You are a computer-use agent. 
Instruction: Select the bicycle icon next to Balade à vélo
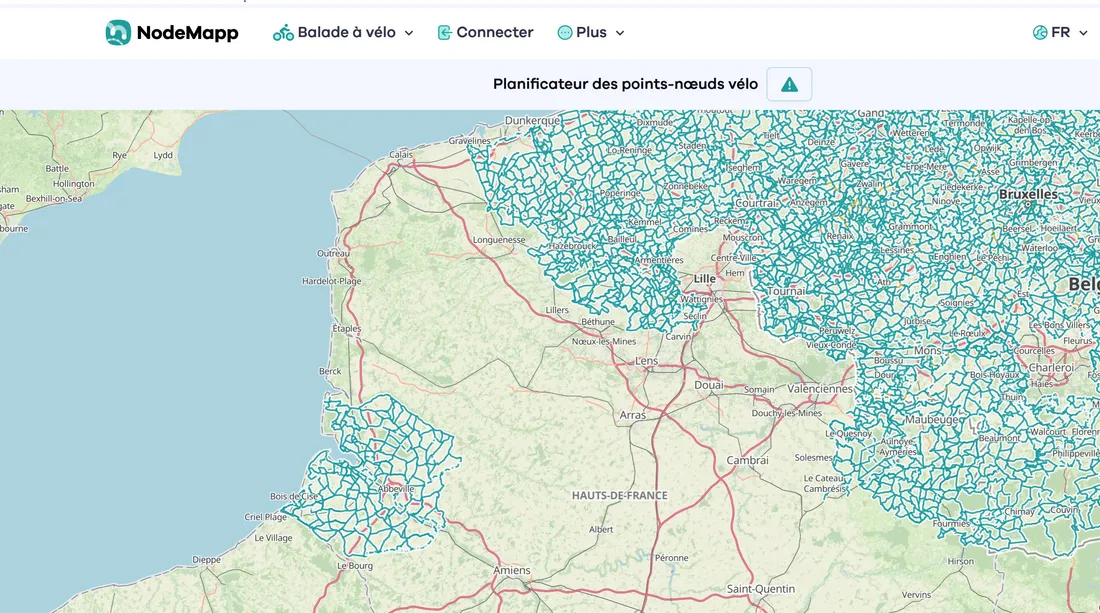[x=282, y=32]
